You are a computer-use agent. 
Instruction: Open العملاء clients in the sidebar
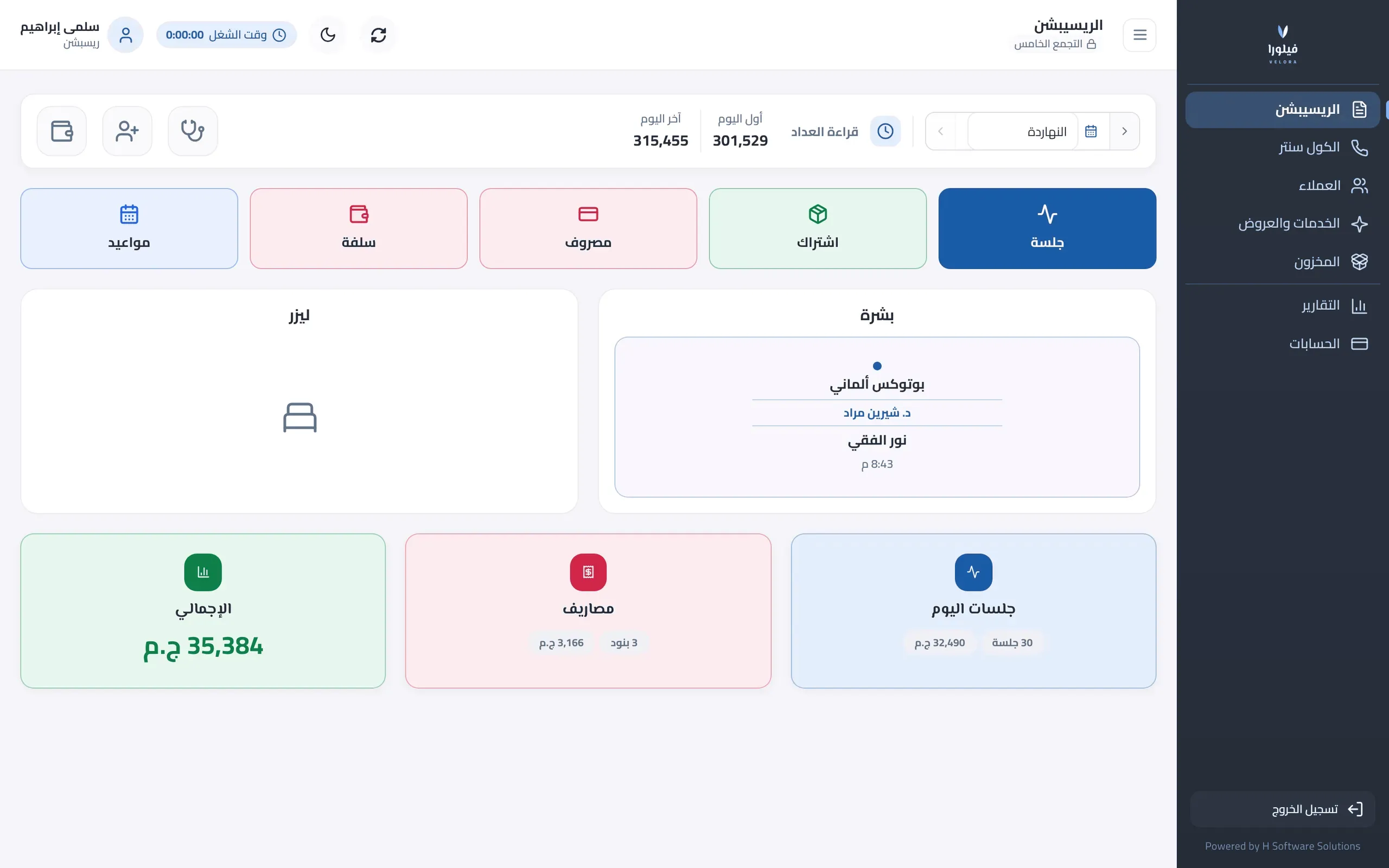[1282, 186]
